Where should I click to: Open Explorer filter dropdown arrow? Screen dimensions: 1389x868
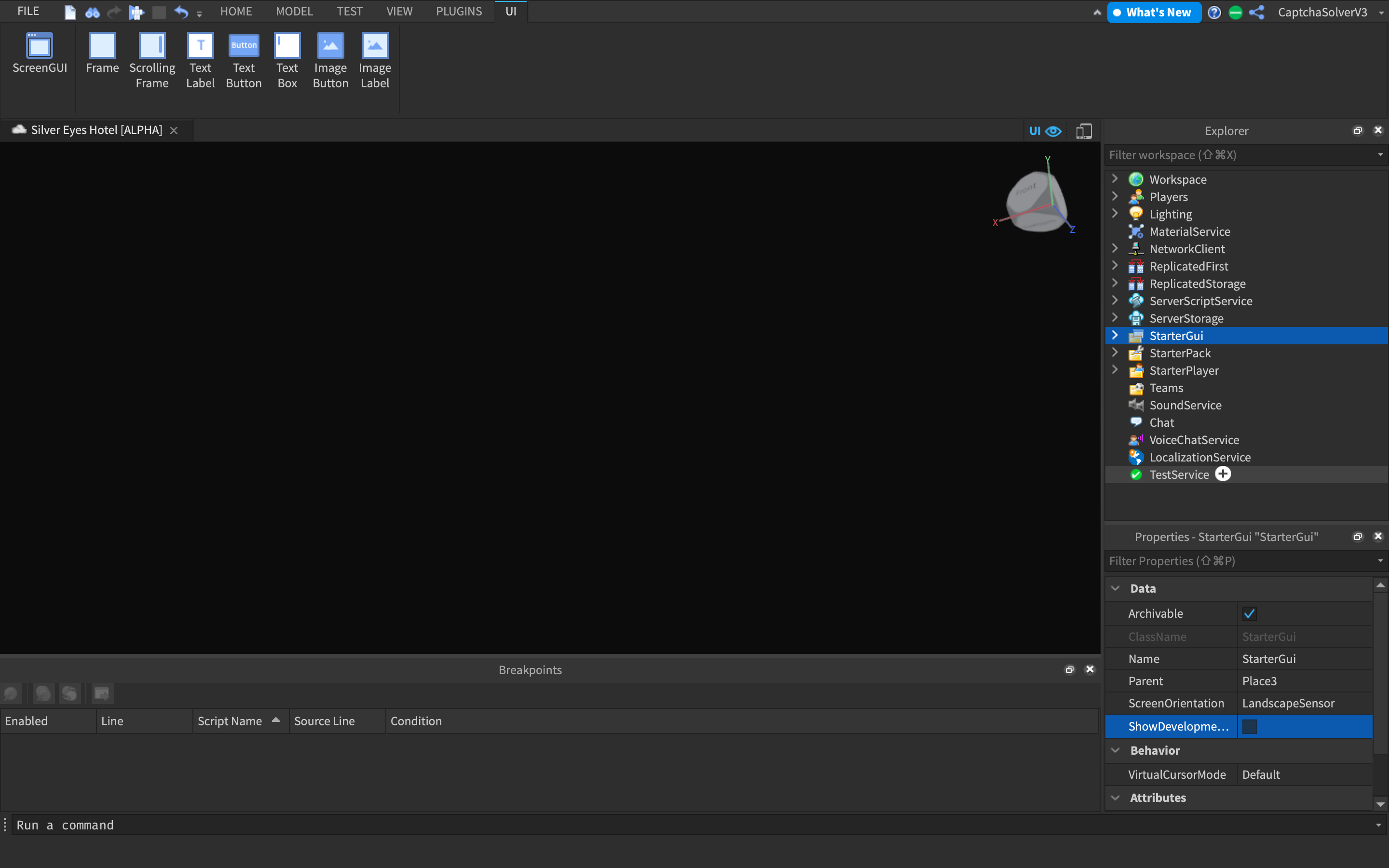click(1380, 155)
